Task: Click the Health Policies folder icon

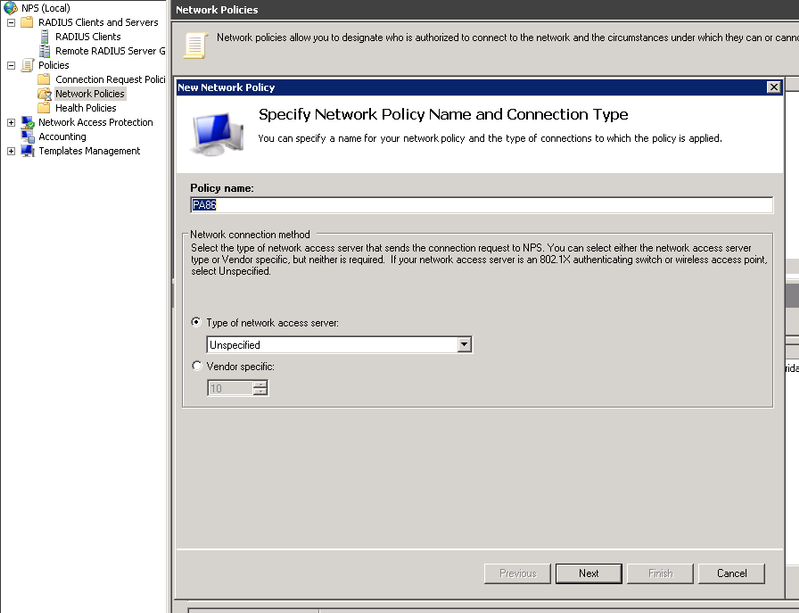Action: click(44, 108)
